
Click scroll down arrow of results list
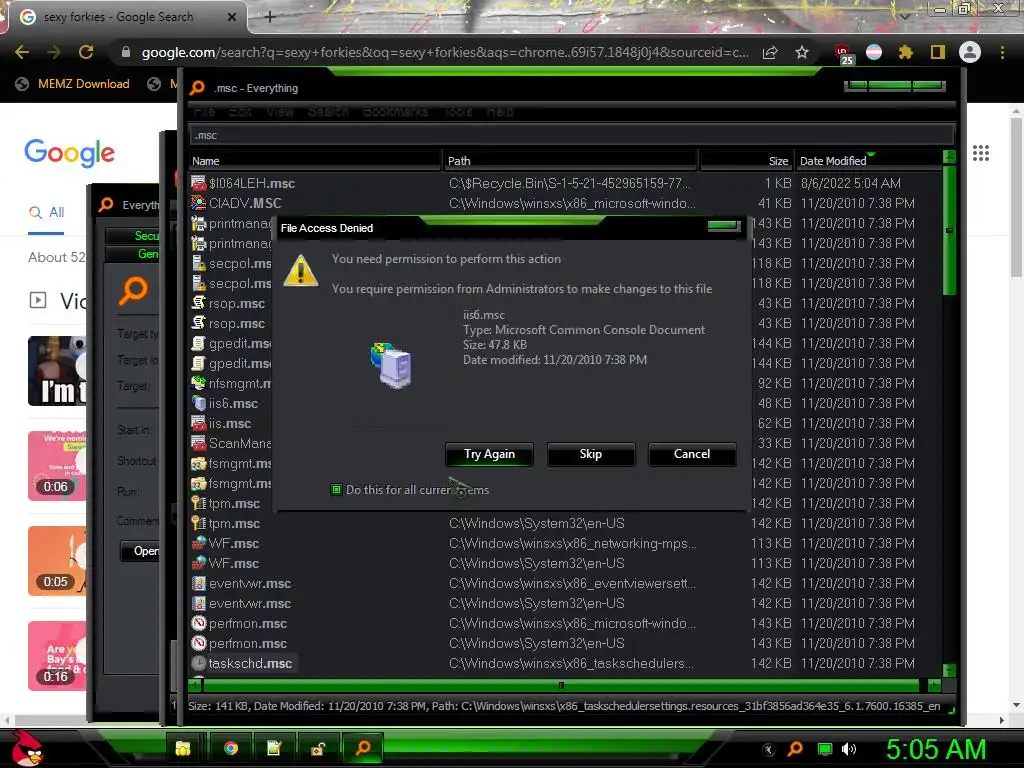click(x=950, y=670)
